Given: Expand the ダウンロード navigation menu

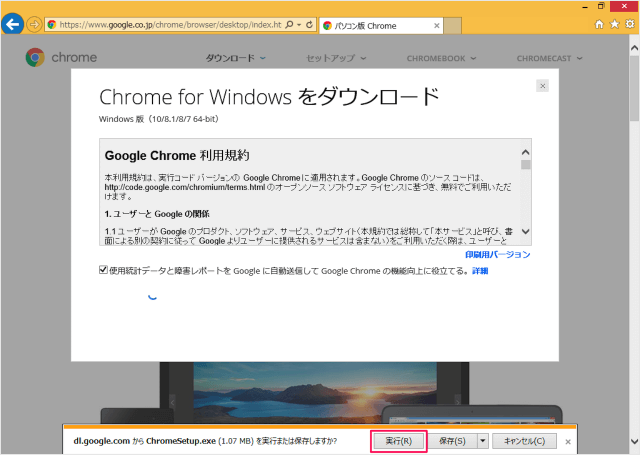Looking at the screenshot, I should pyautogui.click(x=235, y=59).
